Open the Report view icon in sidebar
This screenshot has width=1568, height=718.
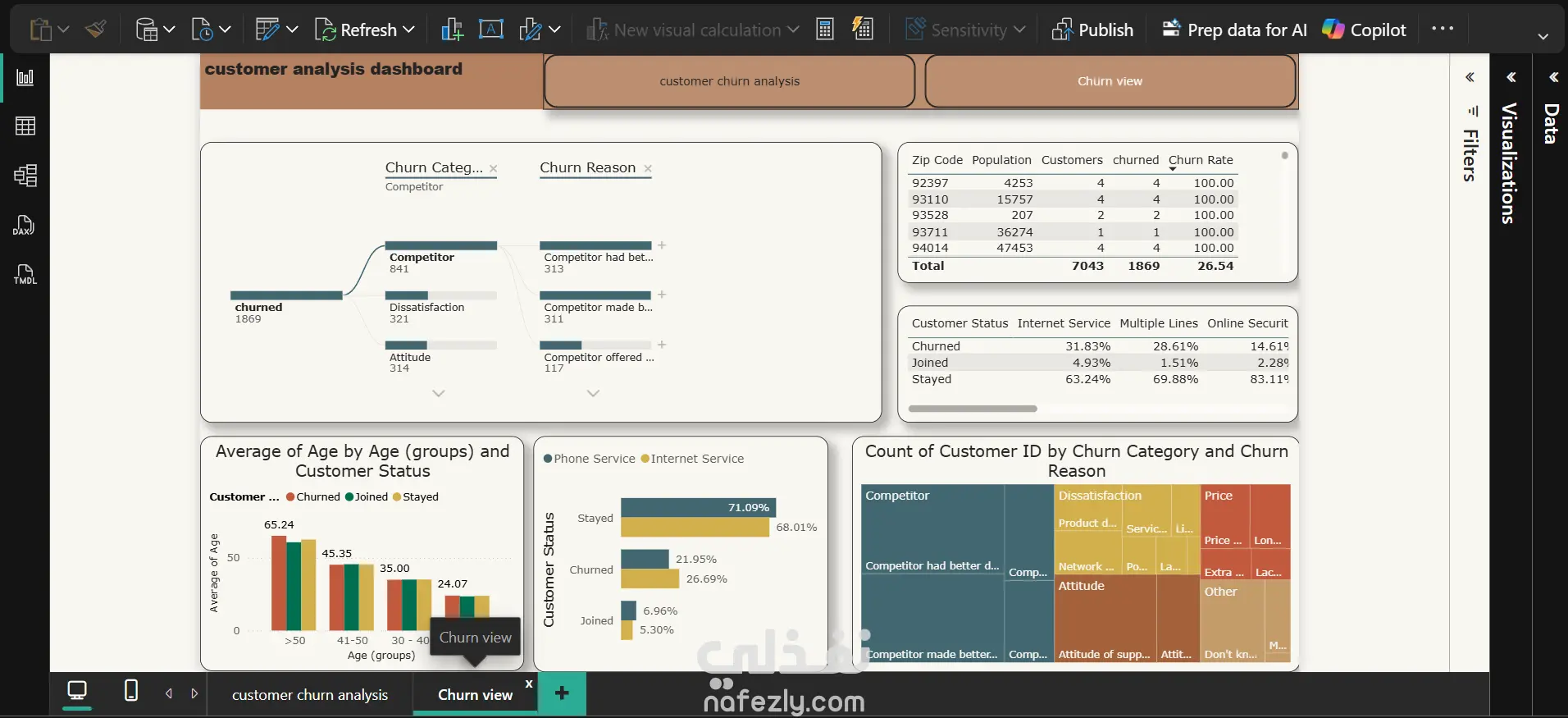click(x=25, y=77)
